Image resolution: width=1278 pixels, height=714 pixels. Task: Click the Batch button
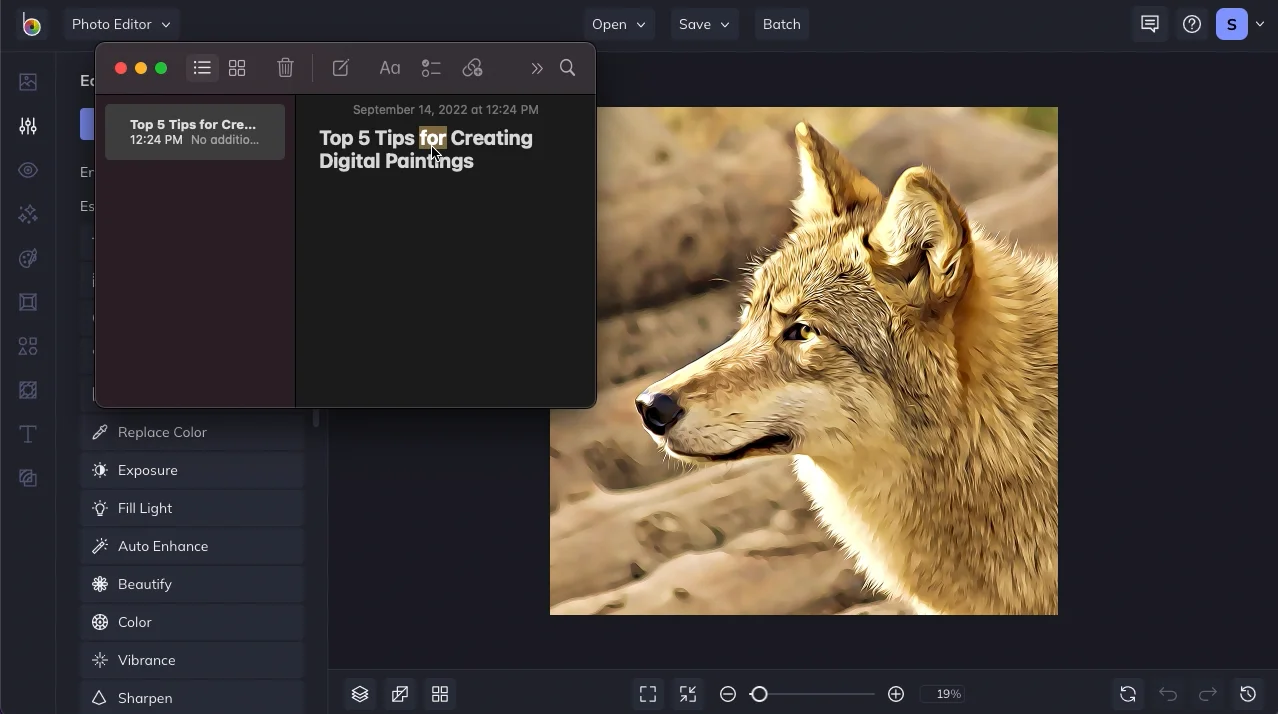pos(781,24)
